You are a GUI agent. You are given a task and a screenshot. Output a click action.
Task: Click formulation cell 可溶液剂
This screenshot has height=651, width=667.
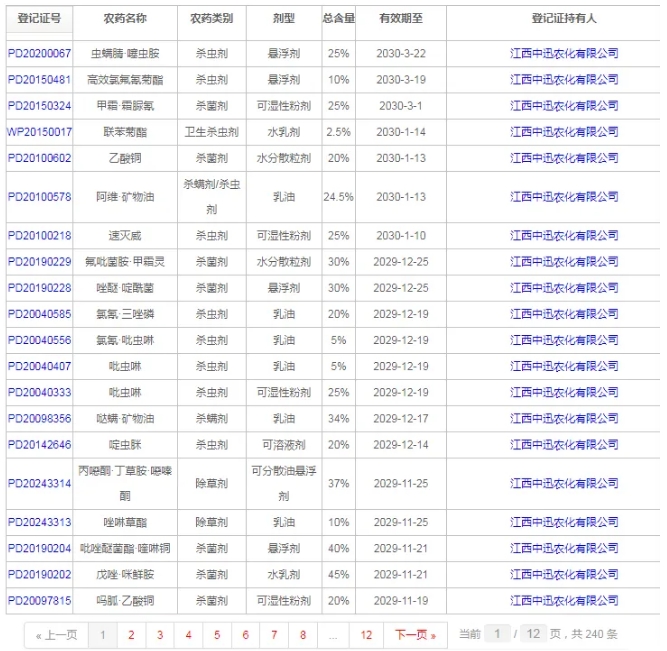click(x=284, y=445)
